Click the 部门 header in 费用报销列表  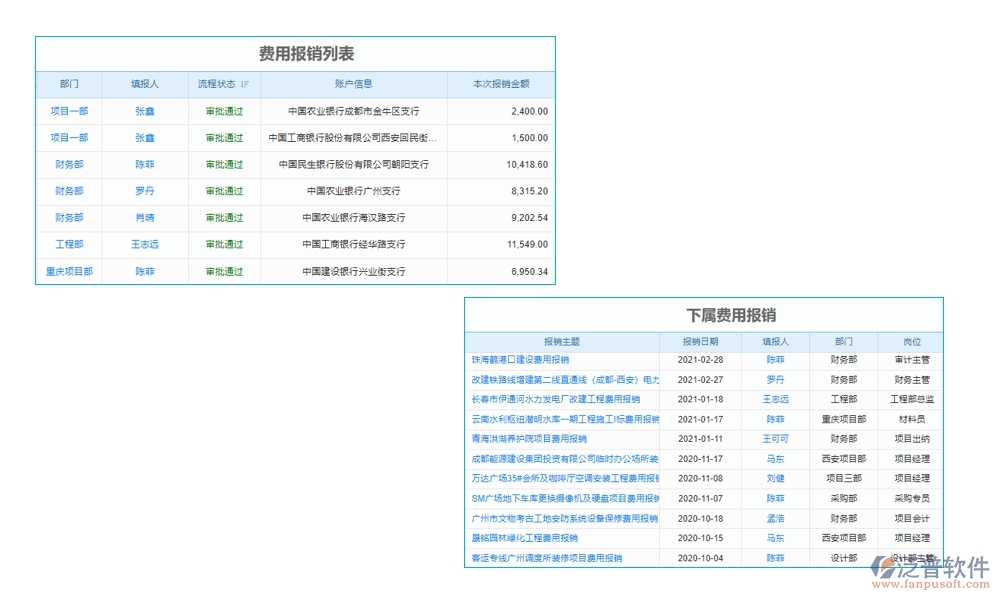(x=69, y=85)
